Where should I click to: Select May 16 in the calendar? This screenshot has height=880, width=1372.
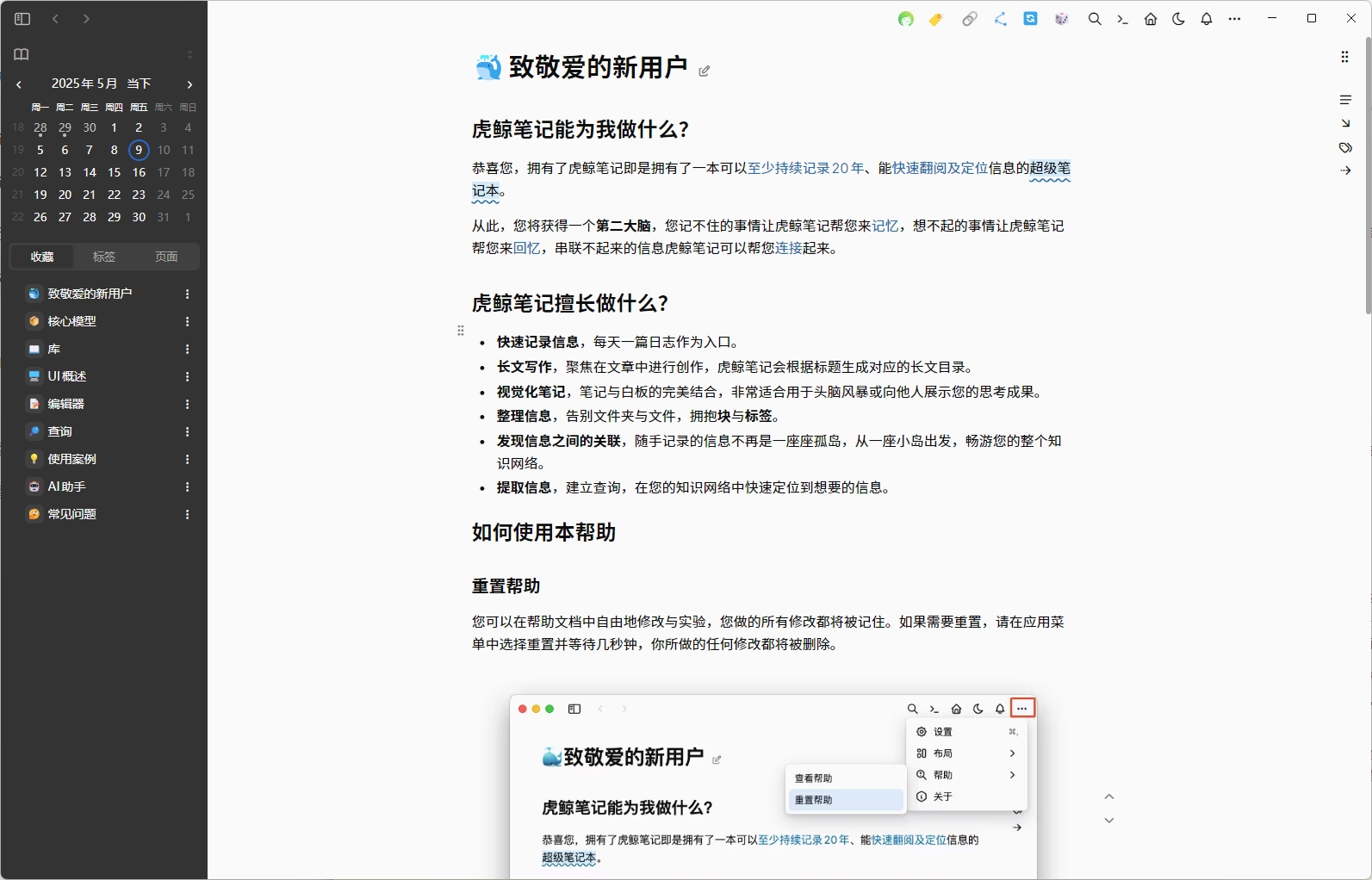pyautogui.click(x=139, y=172)
